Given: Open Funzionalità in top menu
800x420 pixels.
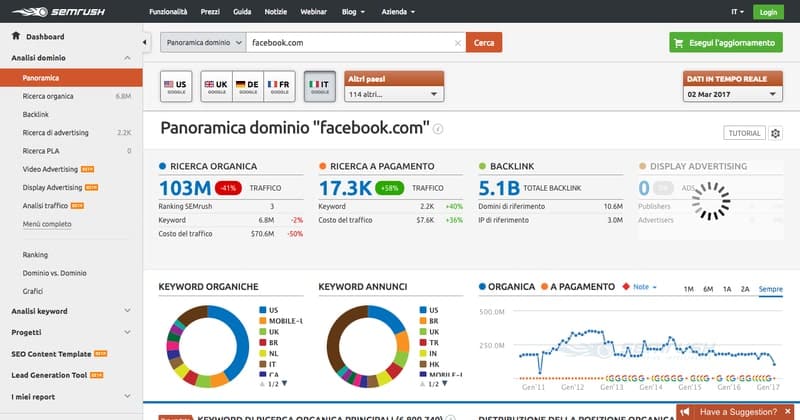Looking at the screenshot, I should coord(168,12).
